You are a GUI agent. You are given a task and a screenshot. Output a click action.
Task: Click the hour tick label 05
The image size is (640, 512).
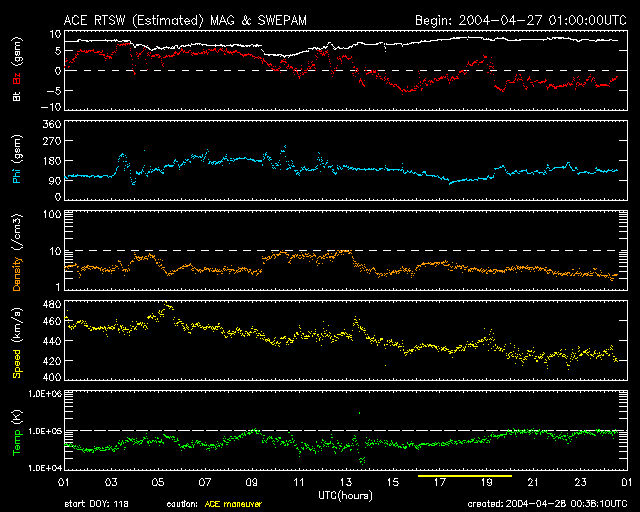click(x=158, y=483)
